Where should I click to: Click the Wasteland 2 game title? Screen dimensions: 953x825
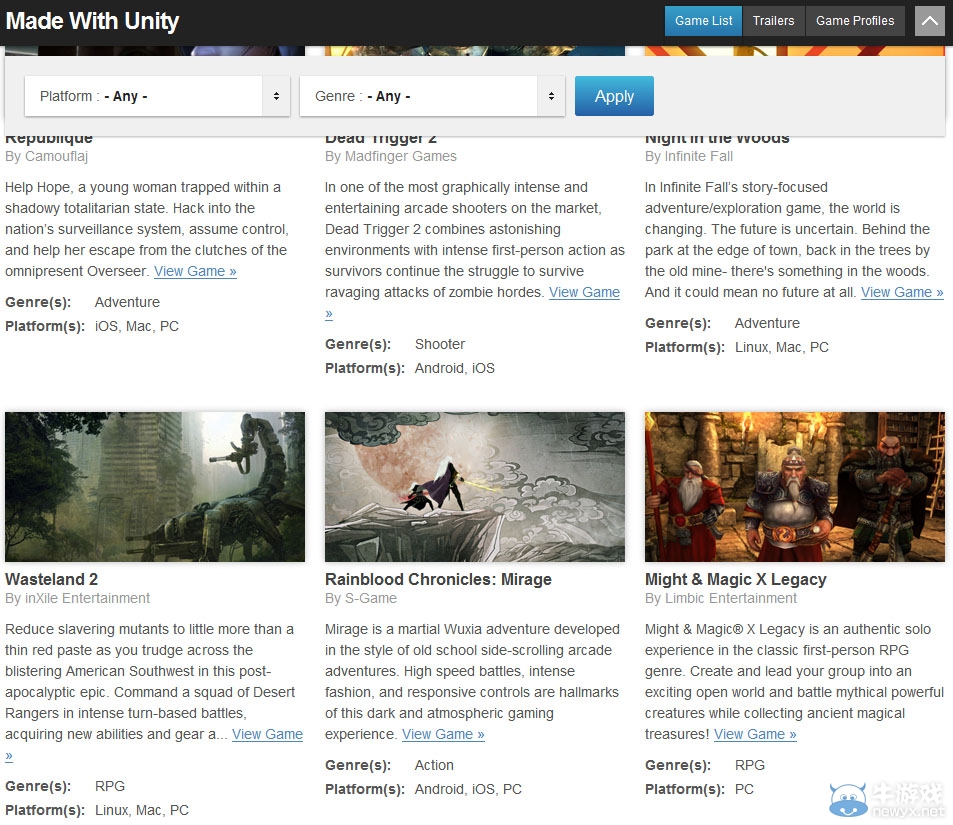point(52,579)
